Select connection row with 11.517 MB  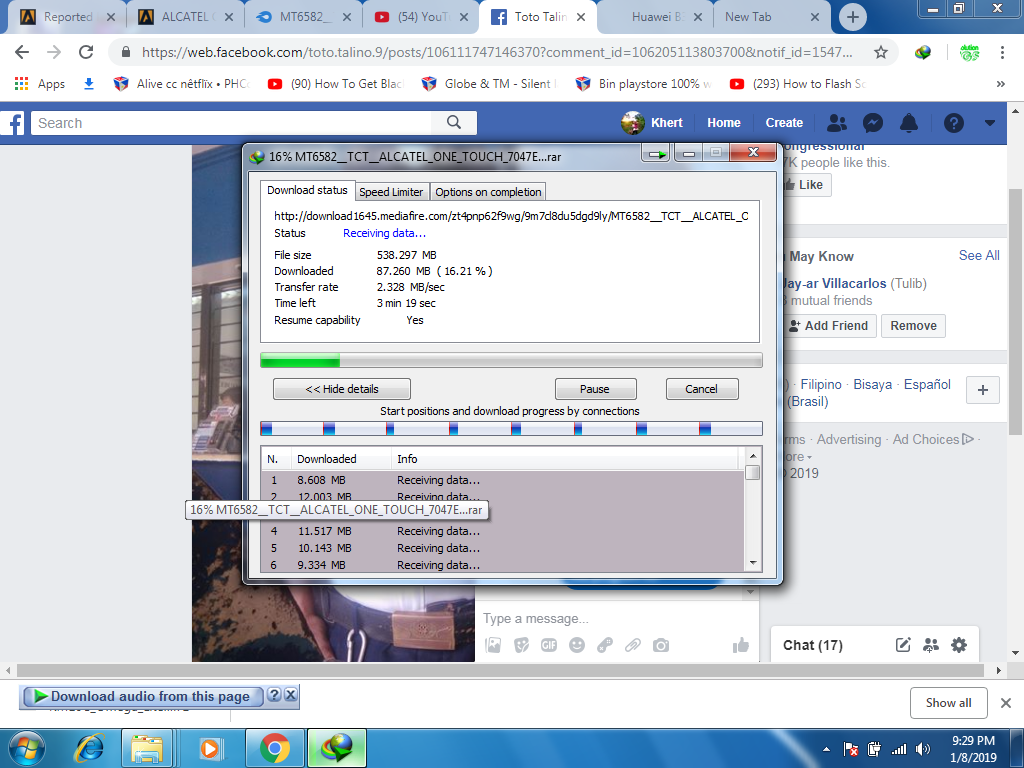pos(503,531)
